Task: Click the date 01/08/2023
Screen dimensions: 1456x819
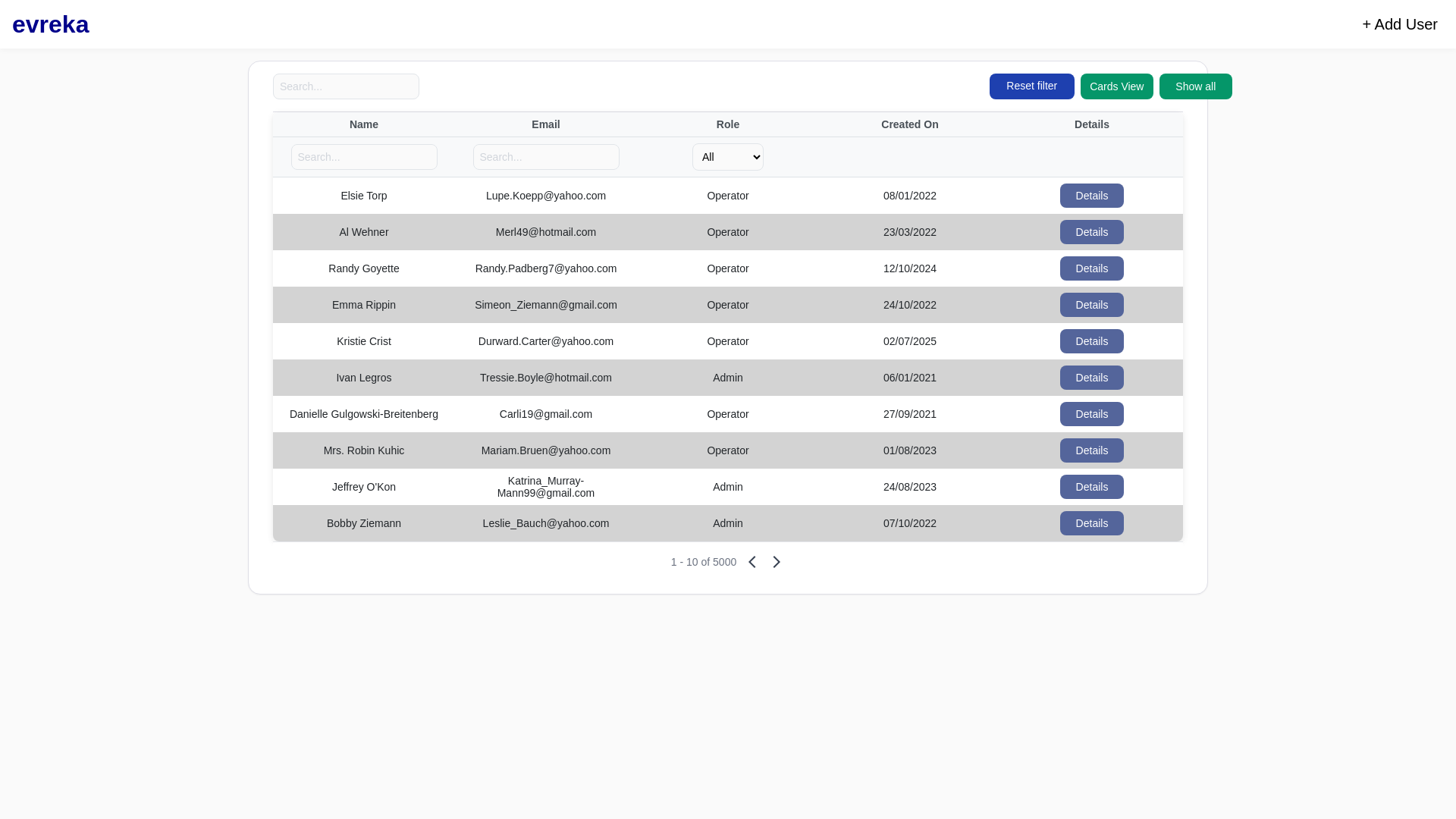Action: 910,450
